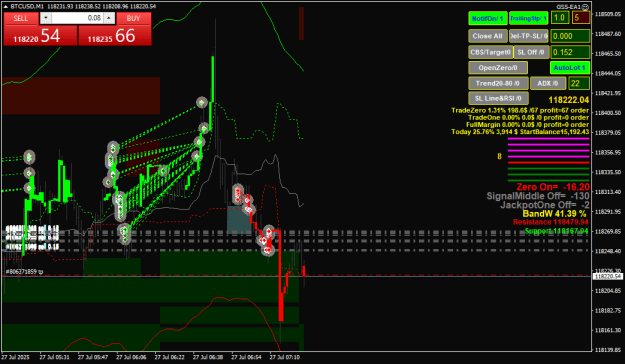The height and width of the screenshot is (364, 625).
Task: Toggle the Trend20-80 /0 button
Action: pyautogui.click(x=498, y=83)
